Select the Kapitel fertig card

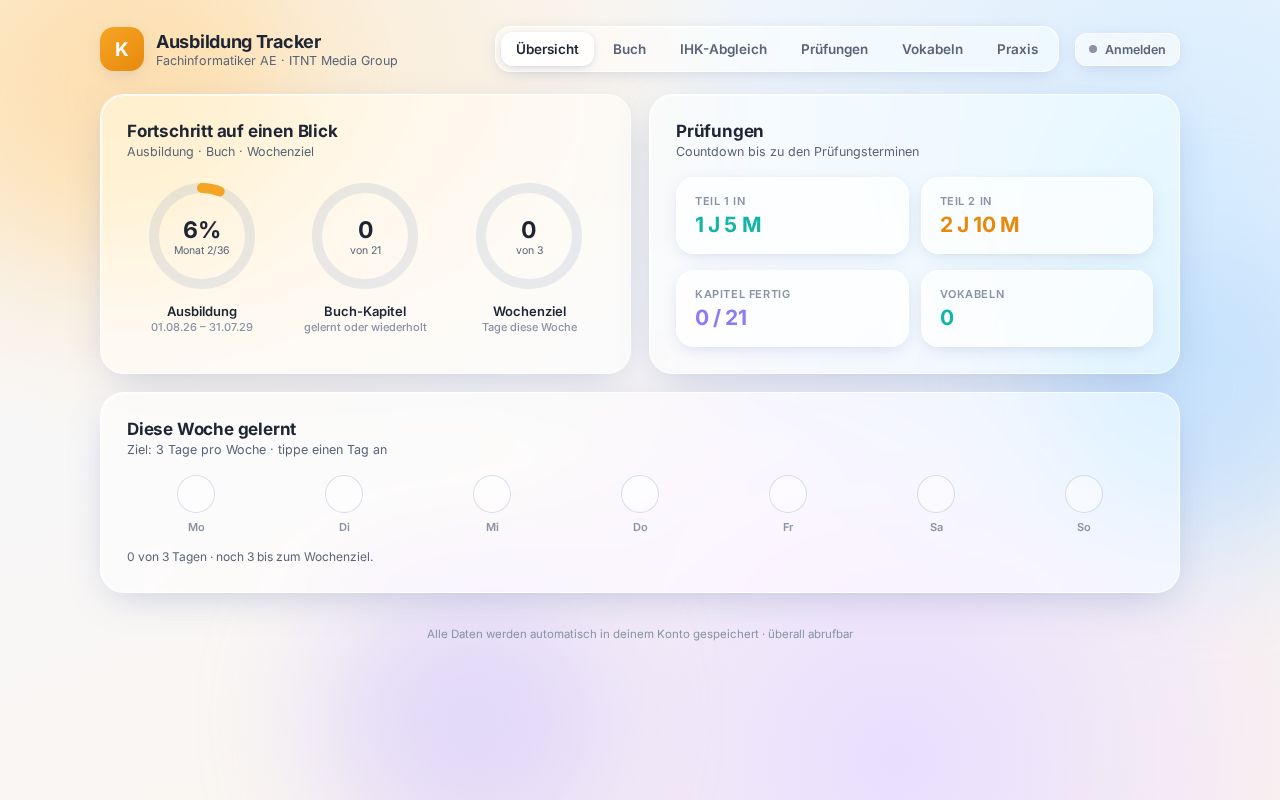792,308
